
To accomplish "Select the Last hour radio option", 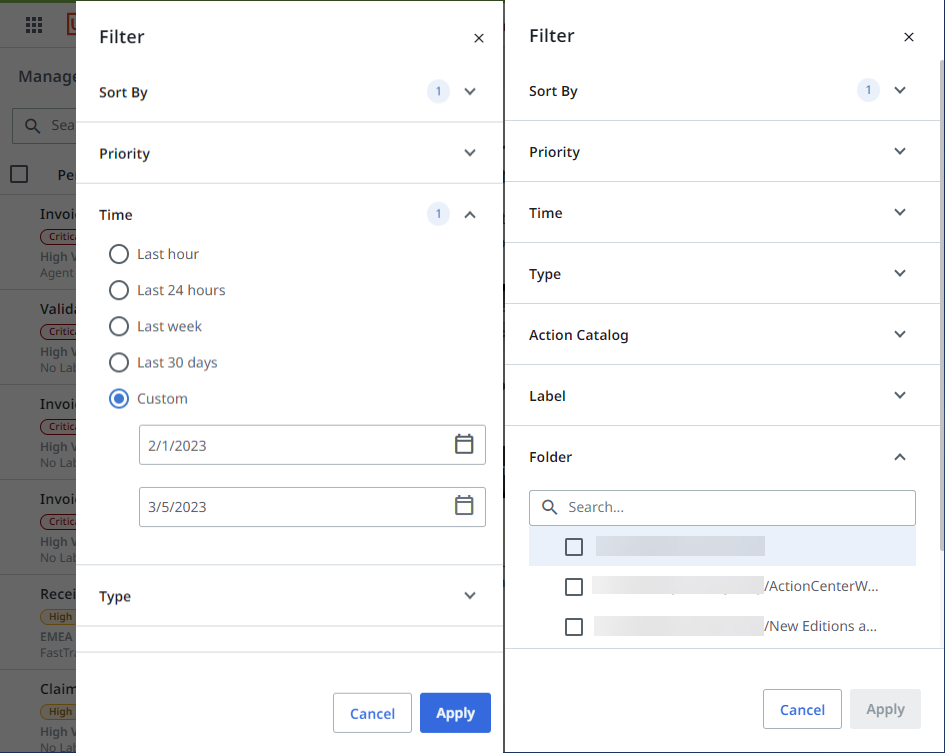I will 119,254.
